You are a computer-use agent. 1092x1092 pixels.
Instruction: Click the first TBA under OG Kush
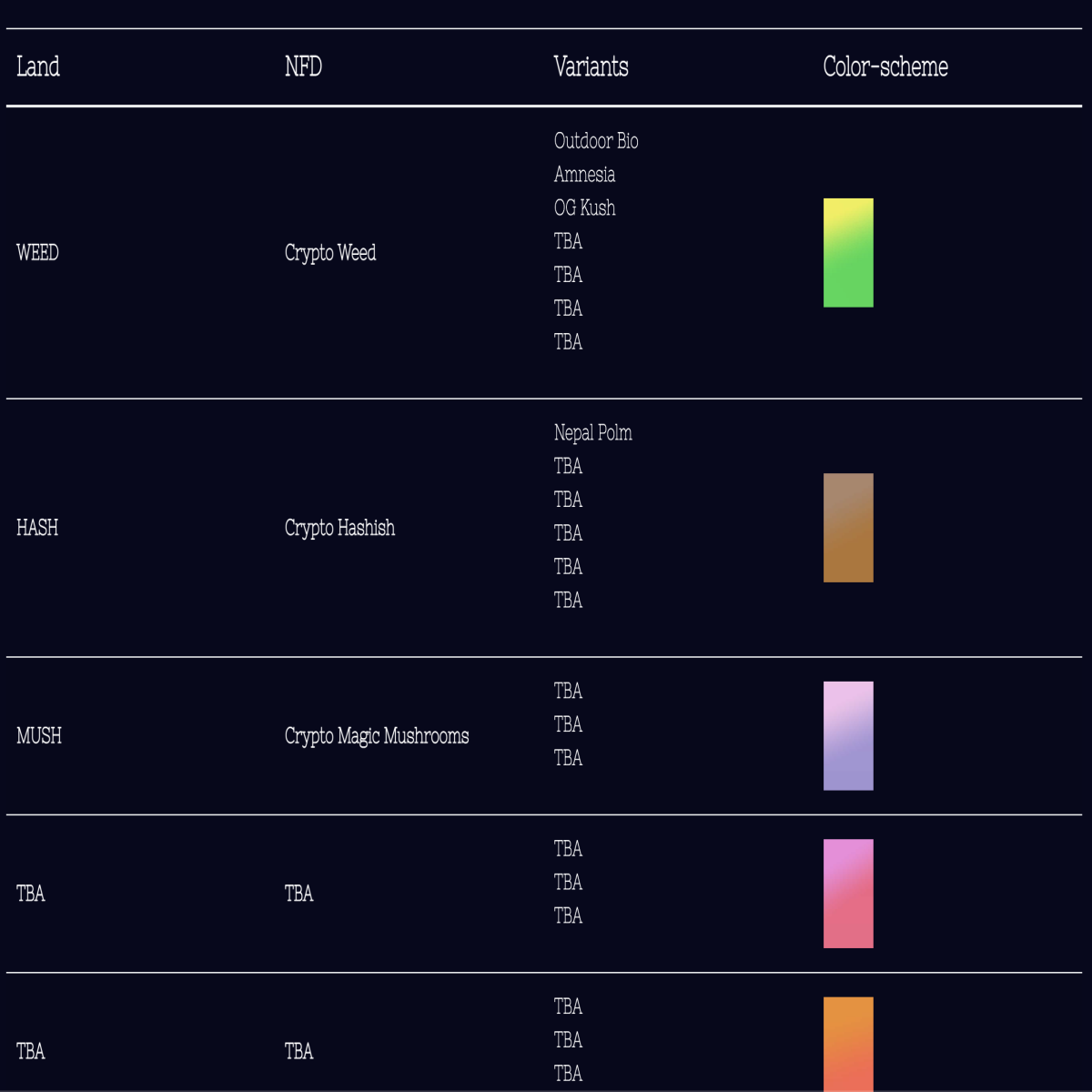click(x=568, y=241)
